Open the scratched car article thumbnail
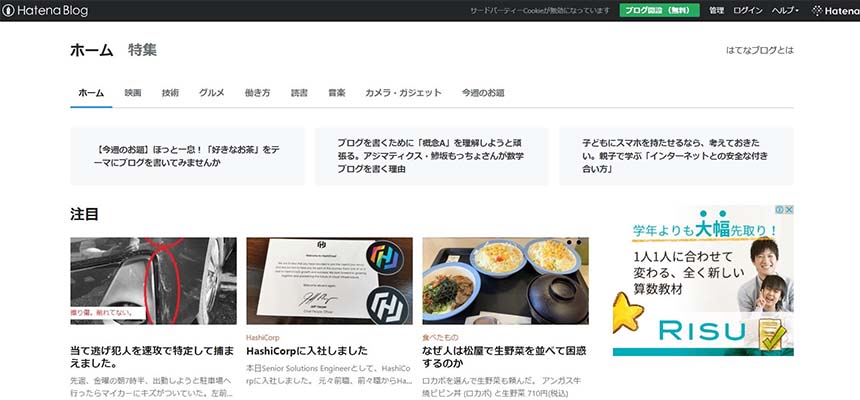The height and width of the screenshot is (400, 860). [153, 280]
